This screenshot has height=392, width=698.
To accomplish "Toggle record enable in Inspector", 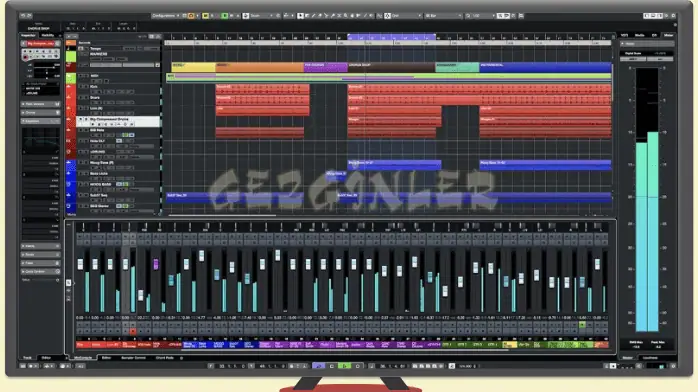I will (25, 57).
